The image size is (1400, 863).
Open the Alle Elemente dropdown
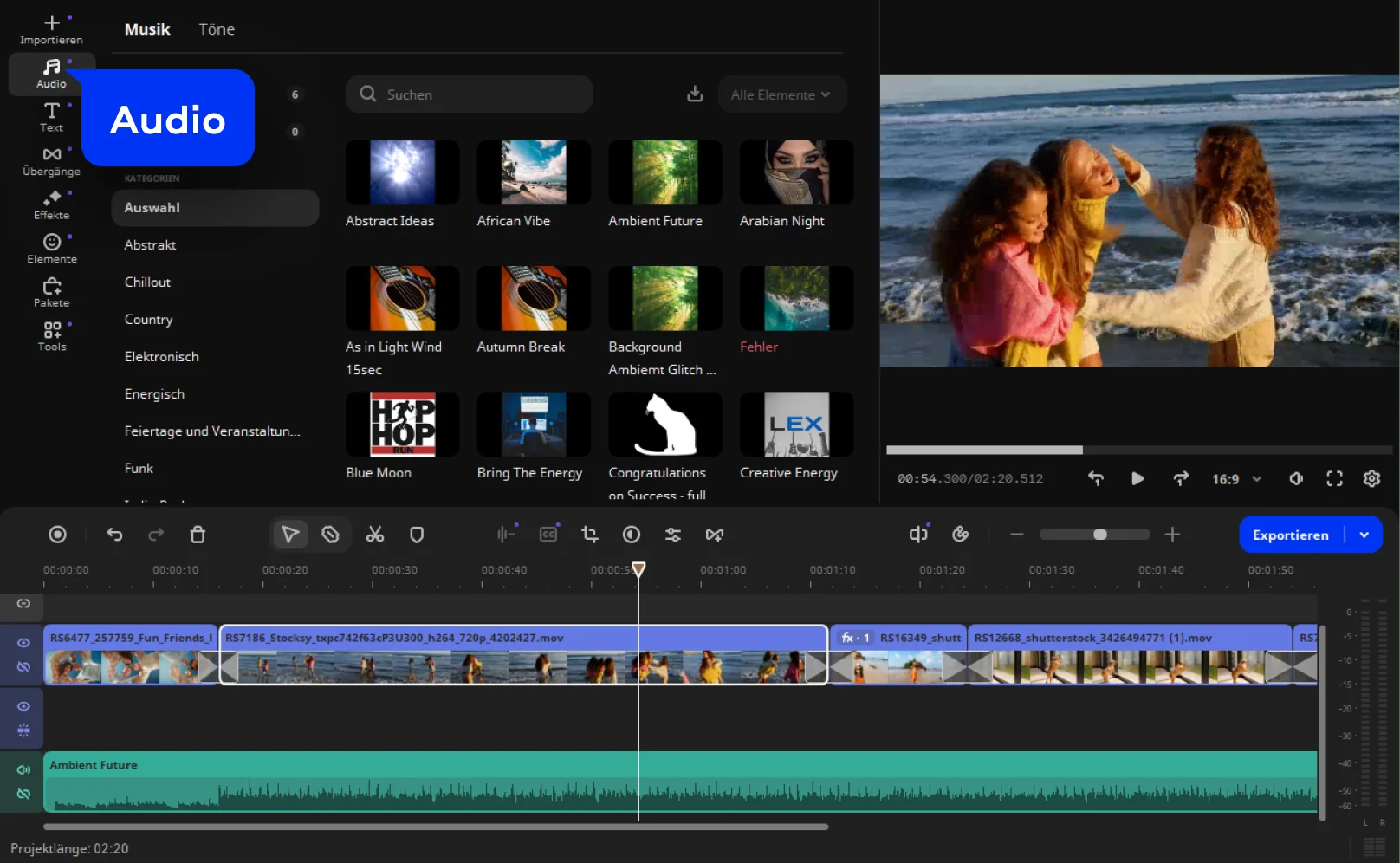point(781,94)
